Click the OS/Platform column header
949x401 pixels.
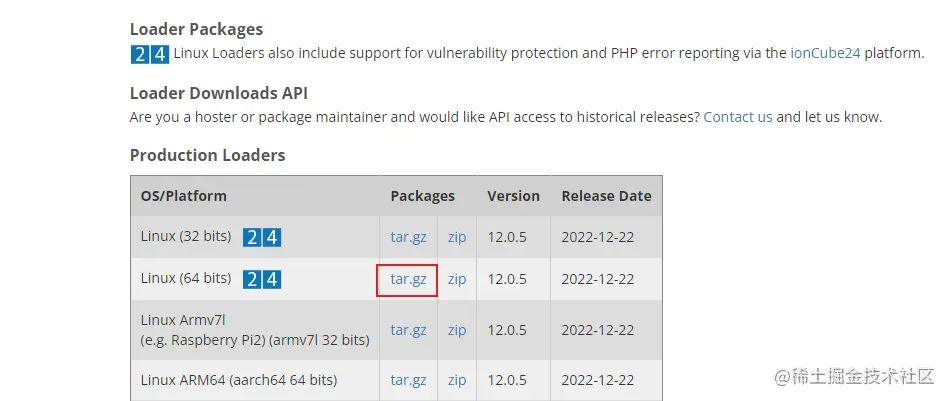tap(184, 196)
